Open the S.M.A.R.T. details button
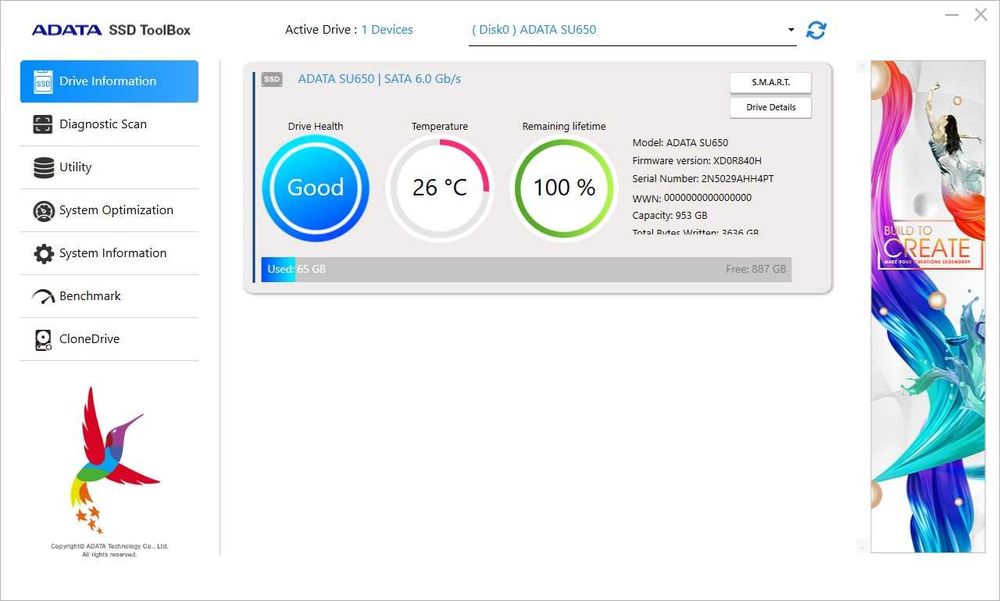This screenshot has height=601, width=1000. [770, 82]
